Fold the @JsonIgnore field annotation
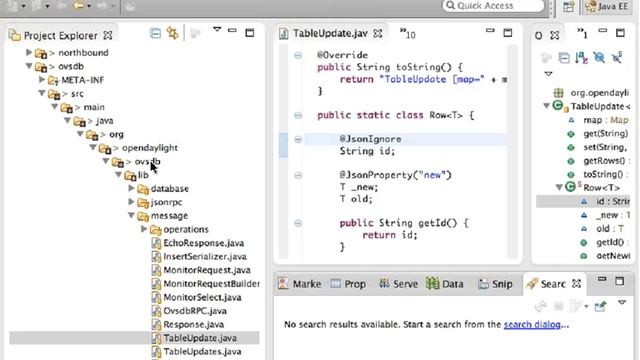 click(x=298, y=139)
